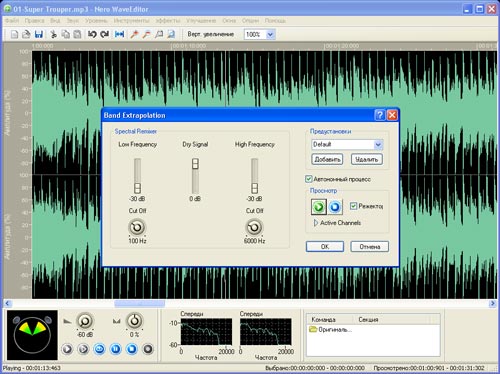Screen dimensions: 500x374
Task: Click the Добавить preset button
Action: coord(327,159)
